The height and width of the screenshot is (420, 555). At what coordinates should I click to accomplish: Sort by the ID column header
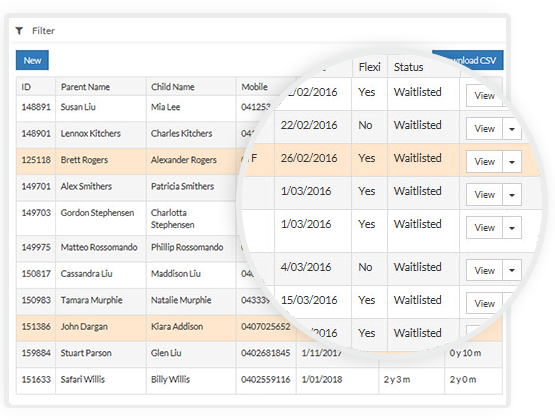click(x=26, y=87)
